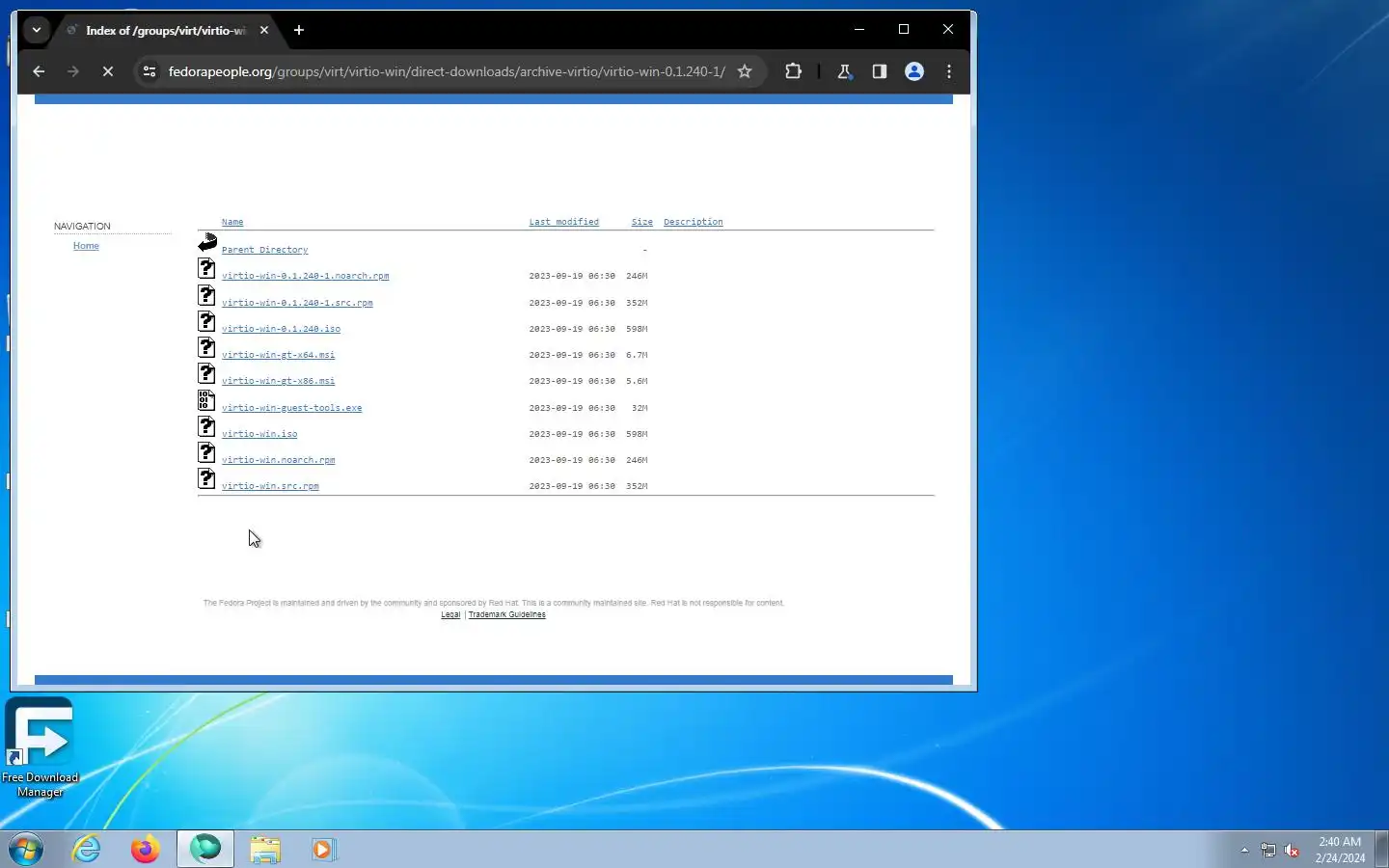Select the 6.7M size of gt-x64.msi

coord(637,355)
